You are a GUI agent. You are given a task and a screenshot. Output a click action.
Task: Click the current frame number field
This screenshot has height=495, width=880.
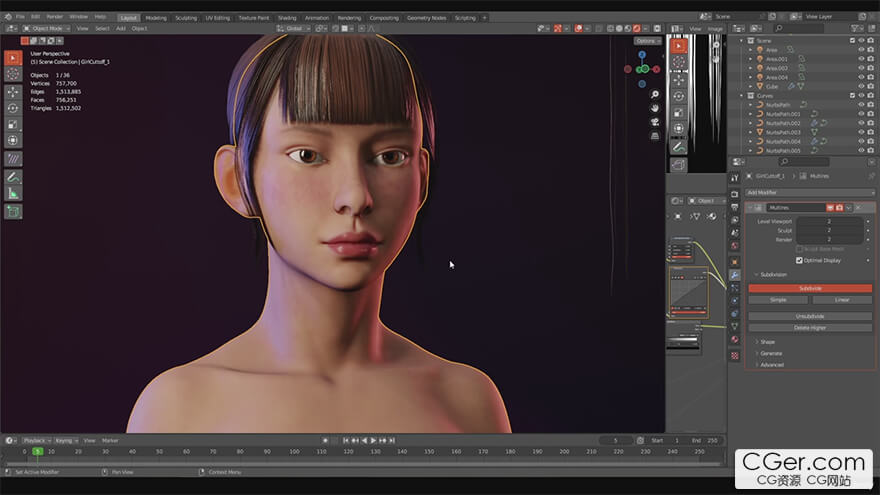tap(616, 441)
